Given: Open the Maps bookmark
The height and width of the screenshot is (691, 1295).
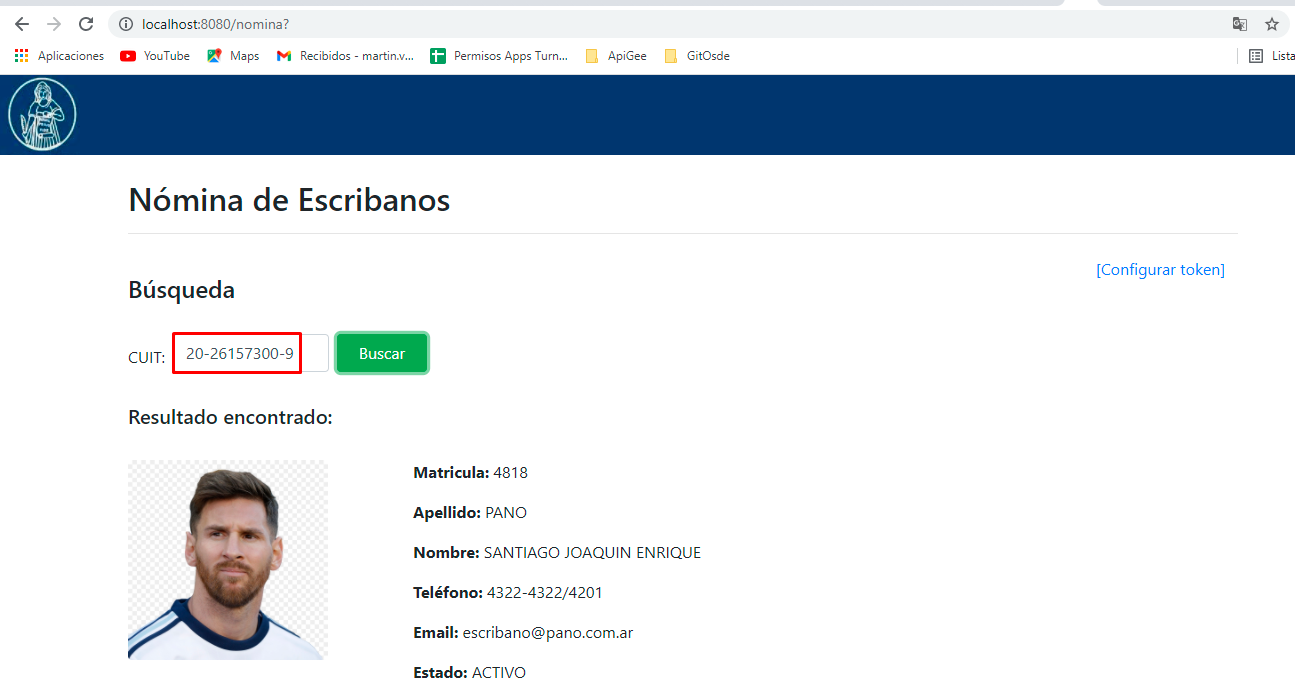Looking at the screenshot, I should point(232,55).
